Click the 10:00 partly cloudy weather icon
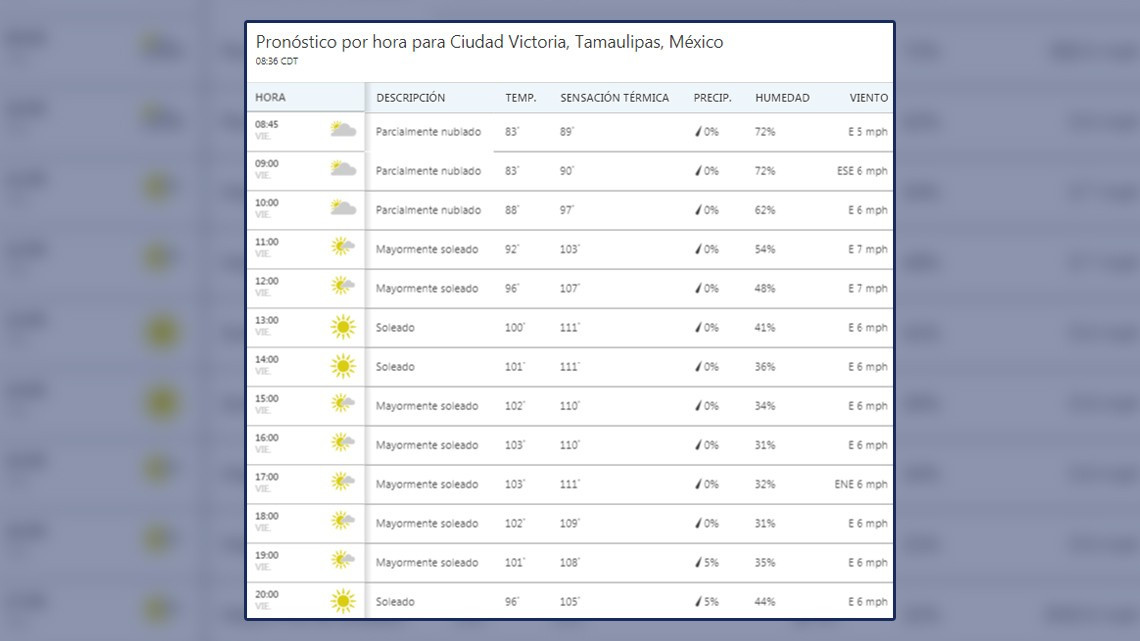Viewport: 1140px width, 641px height. click(x=340, y=207)
